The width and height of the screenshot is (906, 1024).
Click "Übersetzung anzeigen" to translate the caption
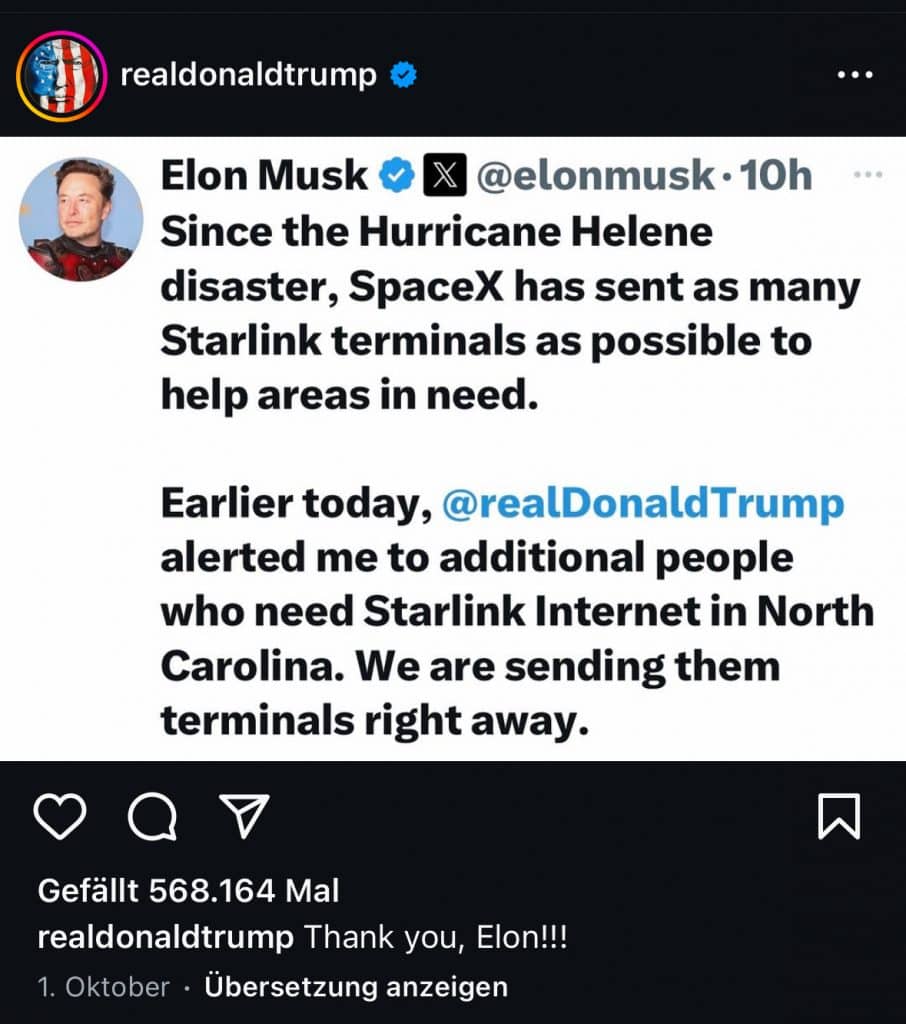click(356, 987)
